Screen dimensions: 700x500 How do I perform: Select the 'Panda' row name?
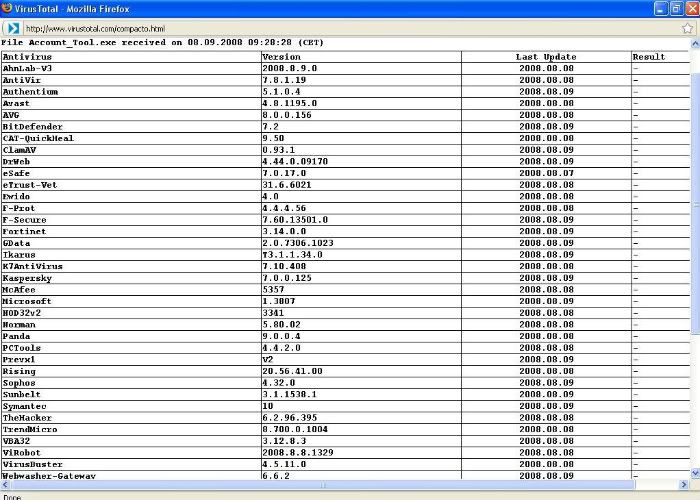pos(16,336)
